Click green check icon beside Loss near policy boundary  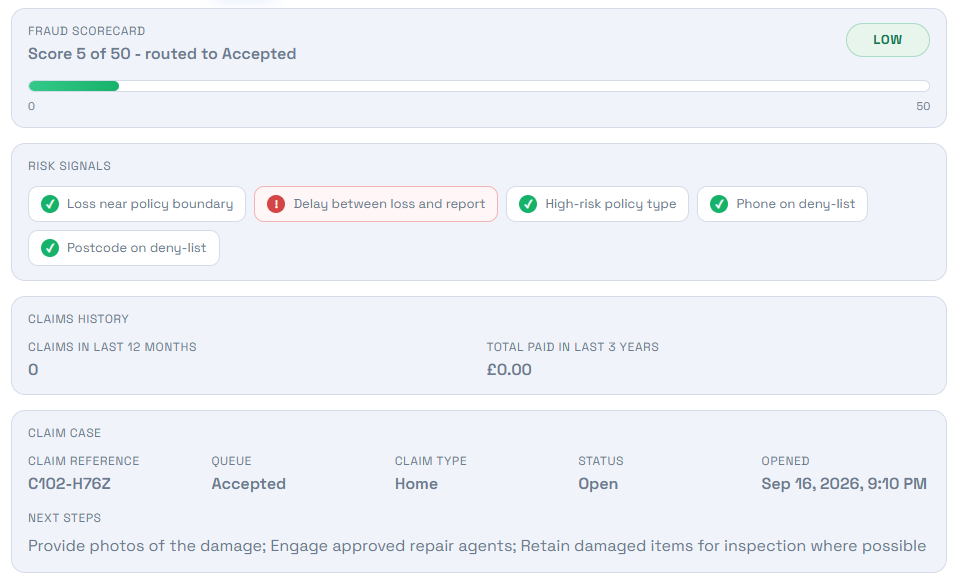[50, 204]
